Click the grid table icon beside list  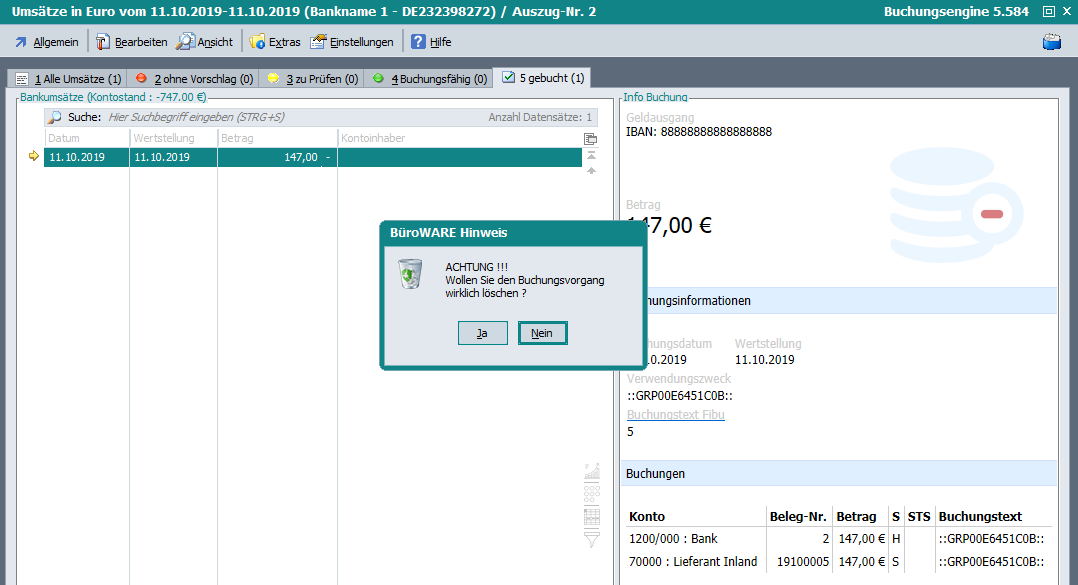(x=591, y=516)
